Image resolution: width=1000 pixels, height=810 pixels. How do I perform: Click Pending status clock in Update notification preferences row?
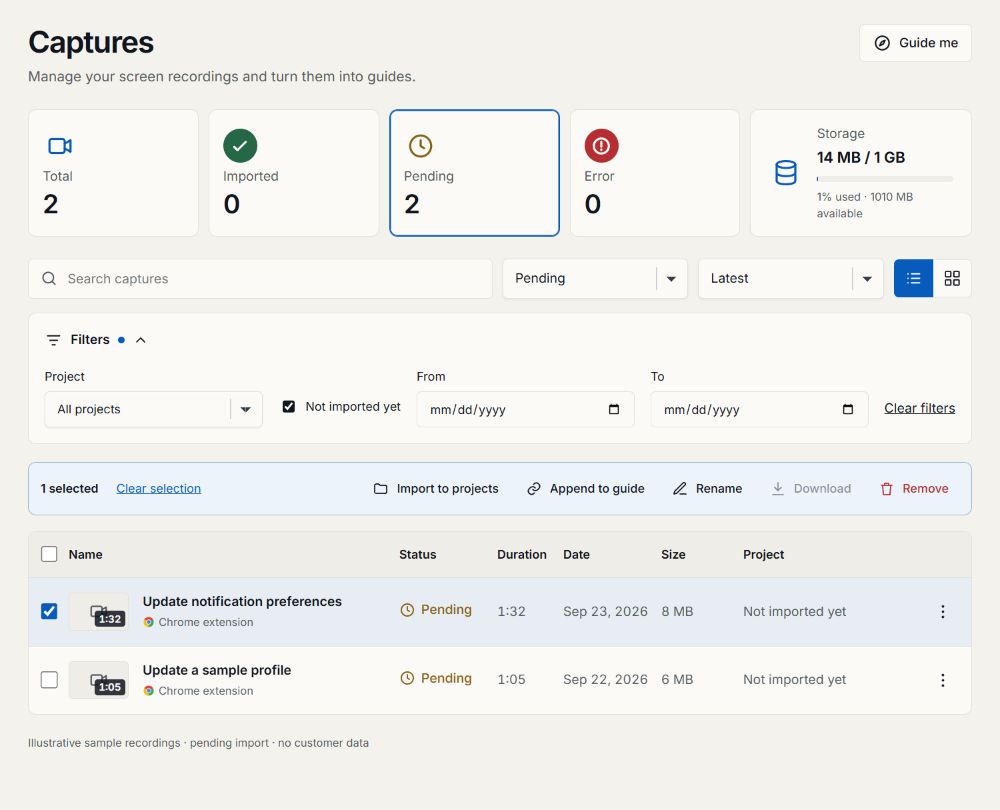(407, 610)
